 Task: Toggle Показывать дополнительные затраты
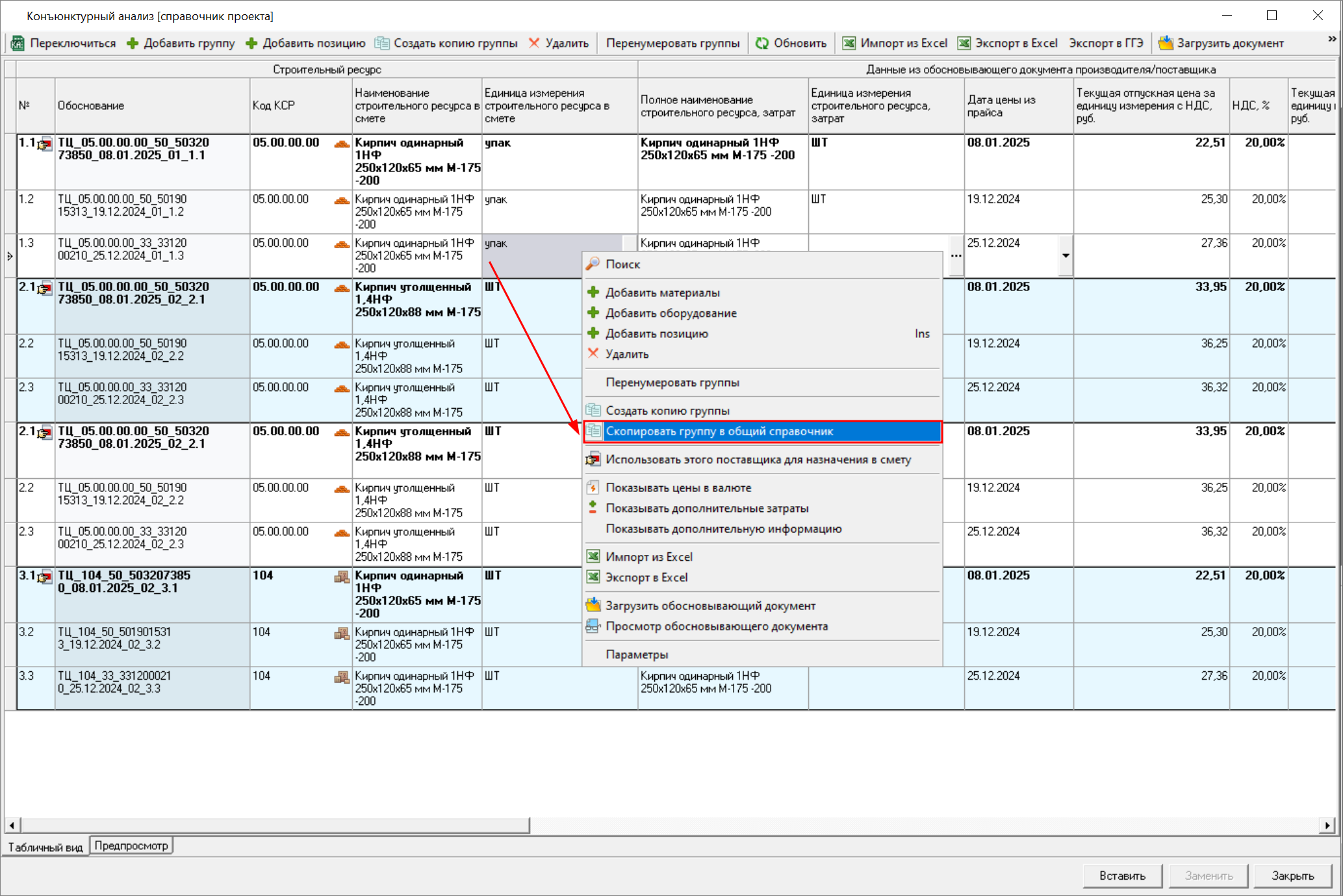[762, 509]
